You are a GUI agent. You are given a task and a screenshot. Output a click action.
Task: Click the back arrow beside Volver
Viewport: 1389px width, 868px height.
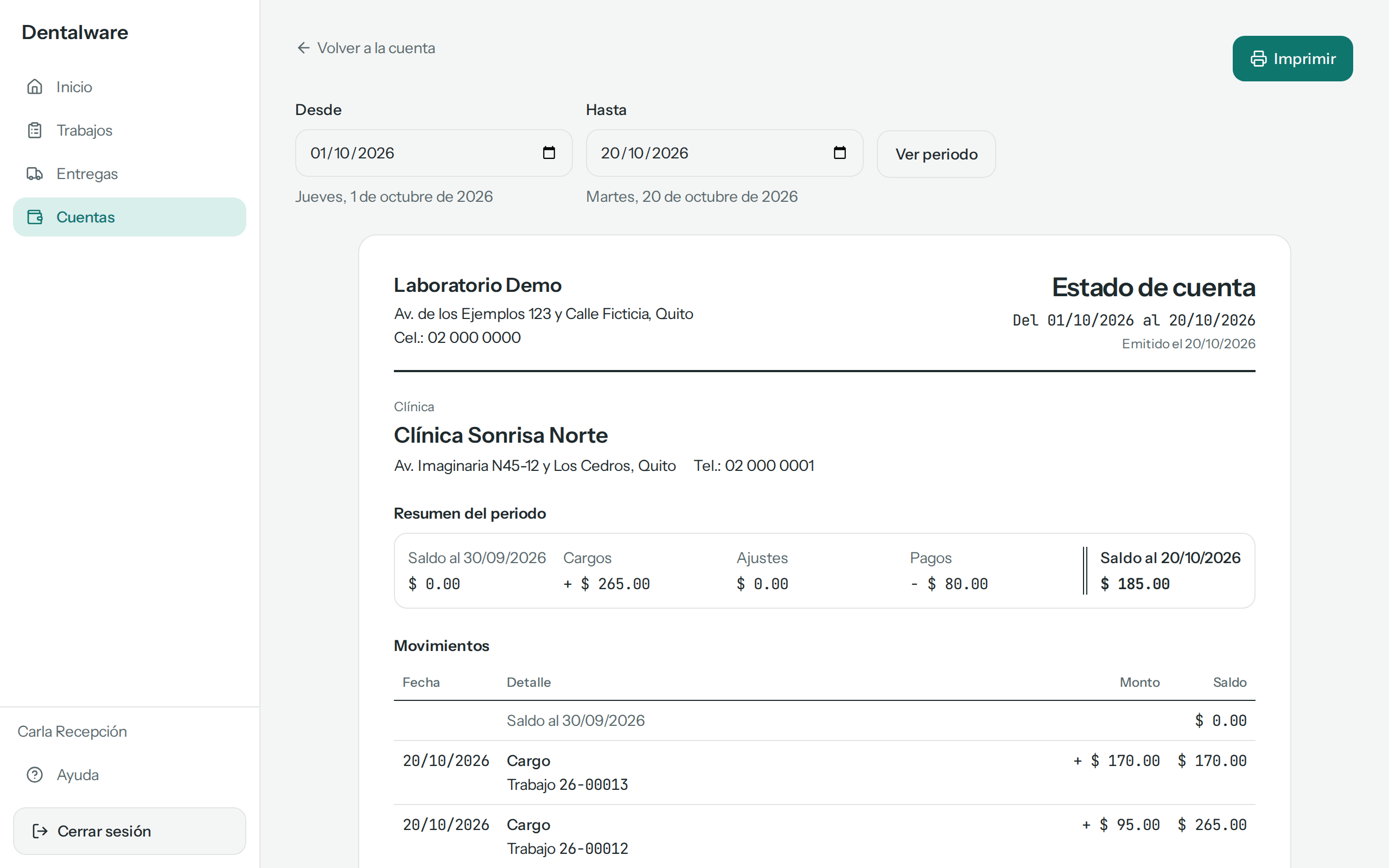pos(304,48)
